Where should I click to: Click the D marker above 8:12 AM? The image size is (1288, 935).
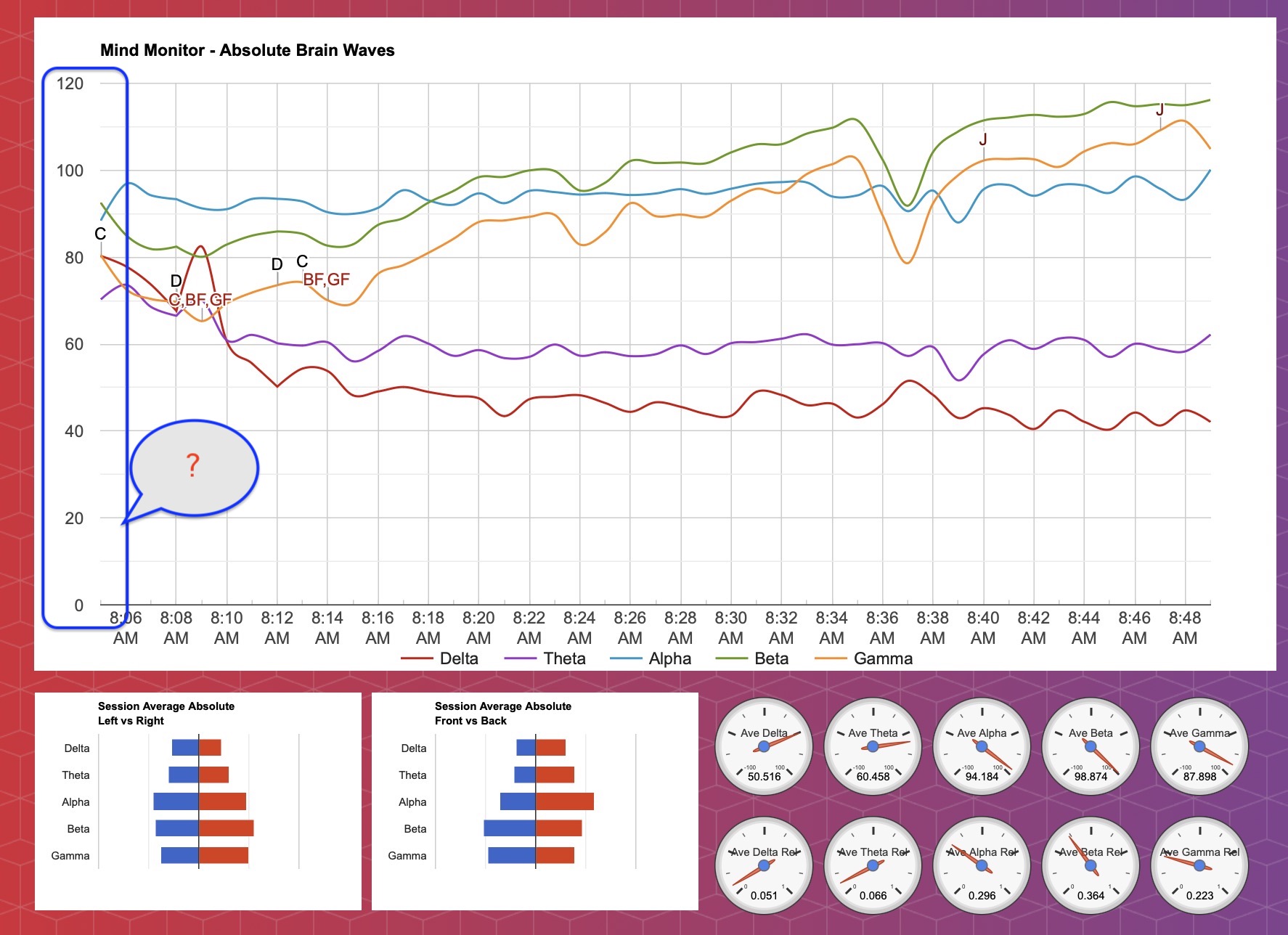tap(277, 264)
